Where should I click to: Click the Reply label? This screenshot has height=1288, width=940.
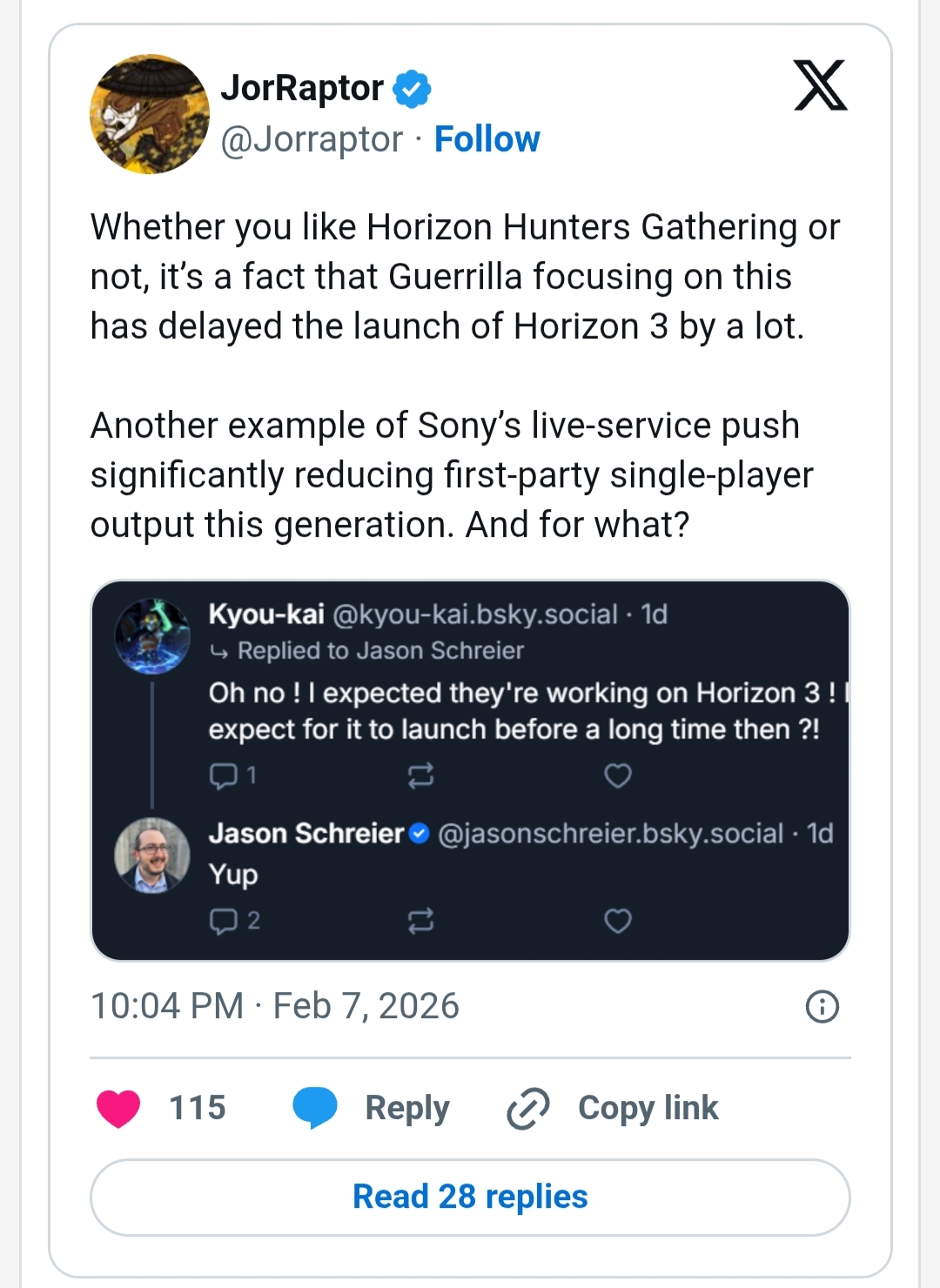[x=407, y=1108]
